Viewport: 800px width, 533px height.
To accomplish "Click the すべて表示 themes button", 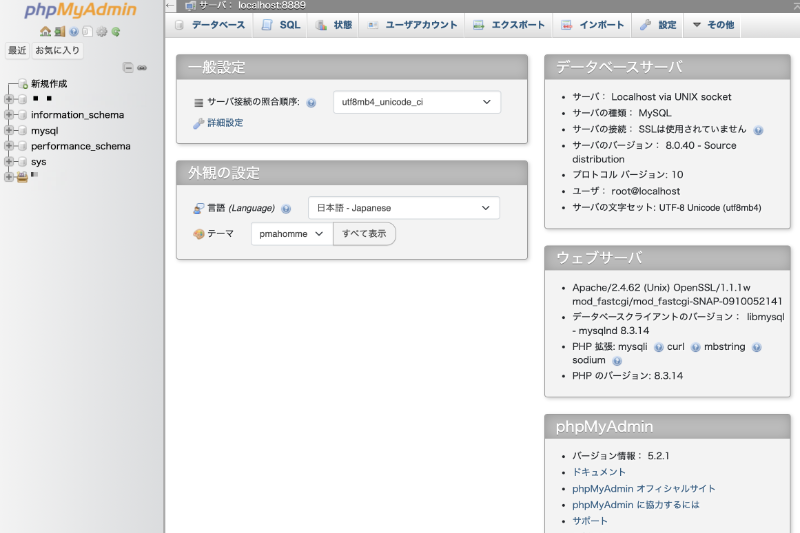I will [x=364, y=234].
